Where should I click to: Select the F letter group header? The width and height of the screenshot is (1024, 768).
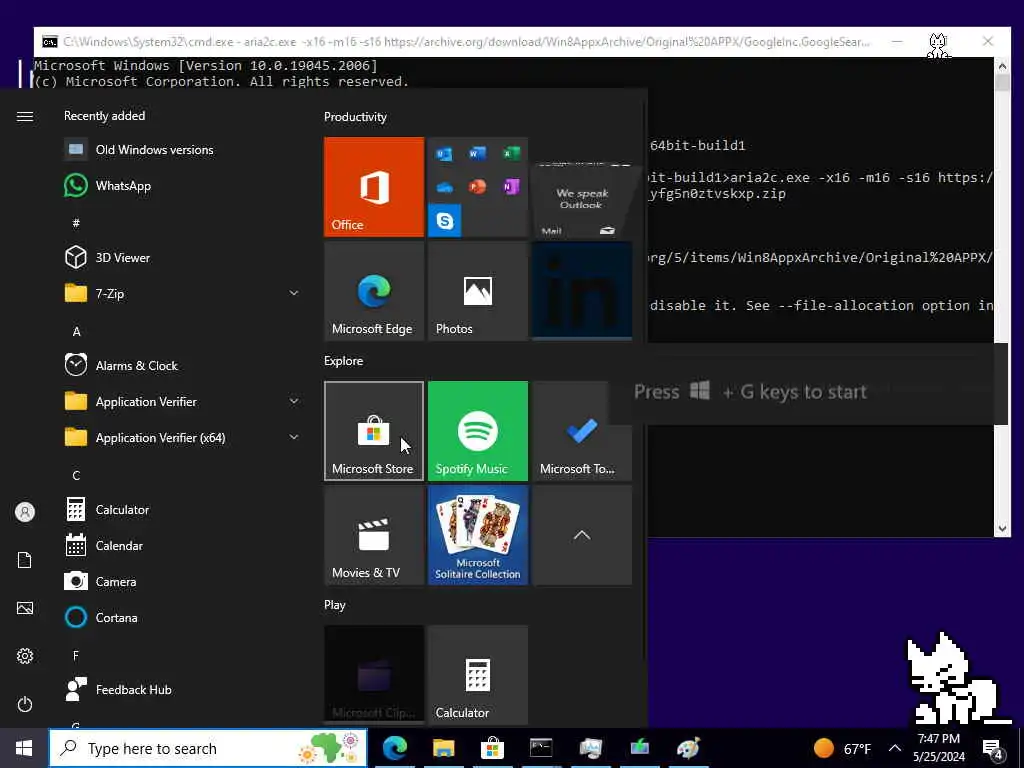coord(76,655)
